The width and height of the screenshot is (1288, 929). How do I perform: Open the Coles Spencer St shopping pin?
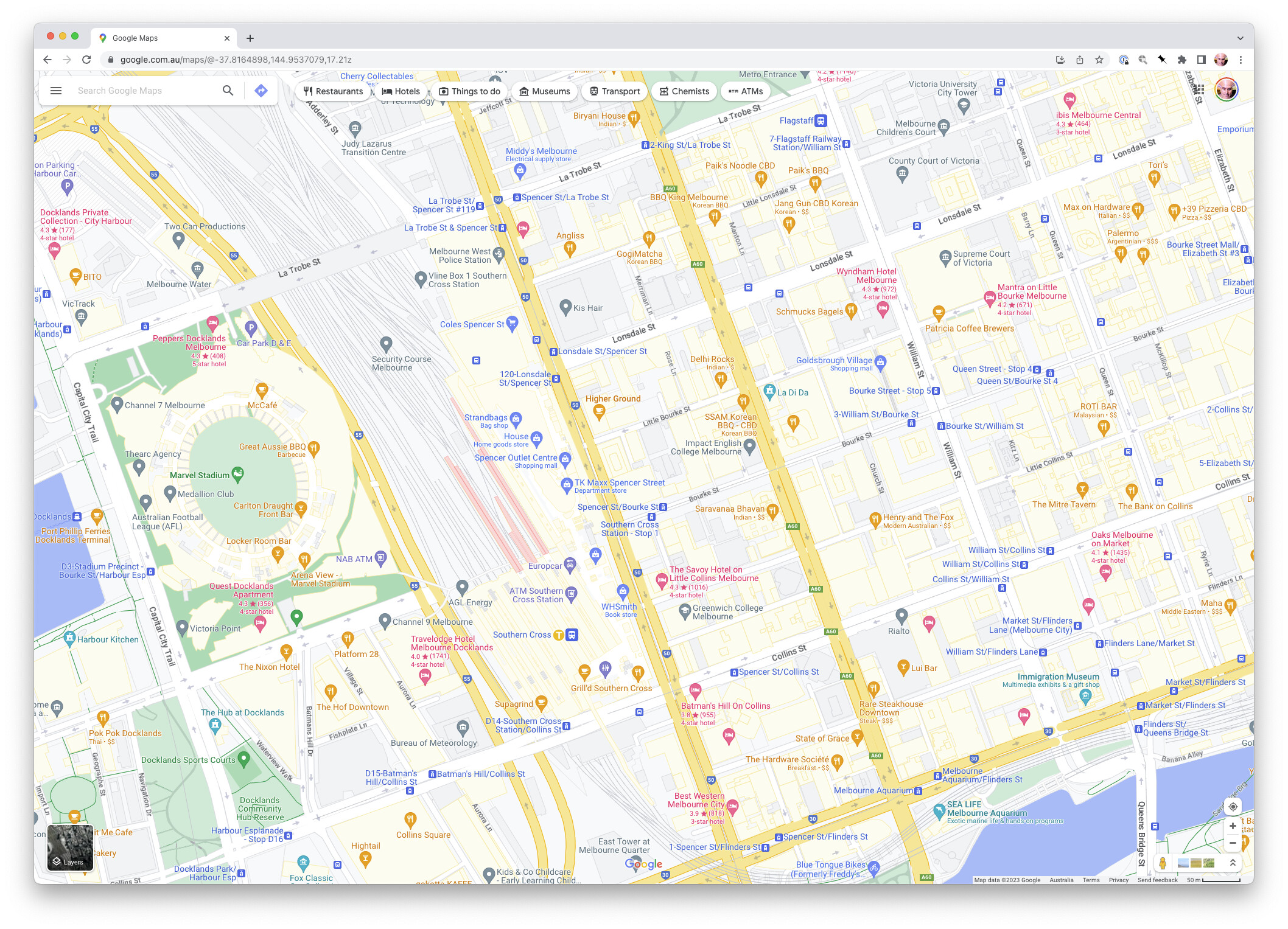[x=512, y=323]
